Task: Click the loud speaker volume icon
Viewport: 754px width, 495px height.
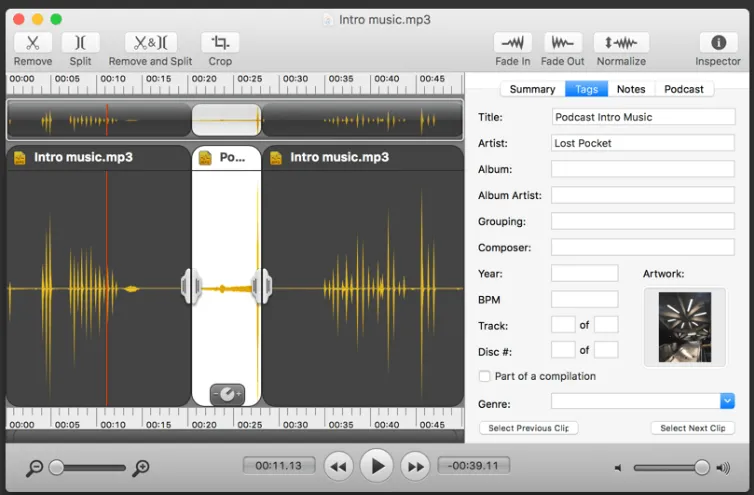Action: tap(723, 468)
